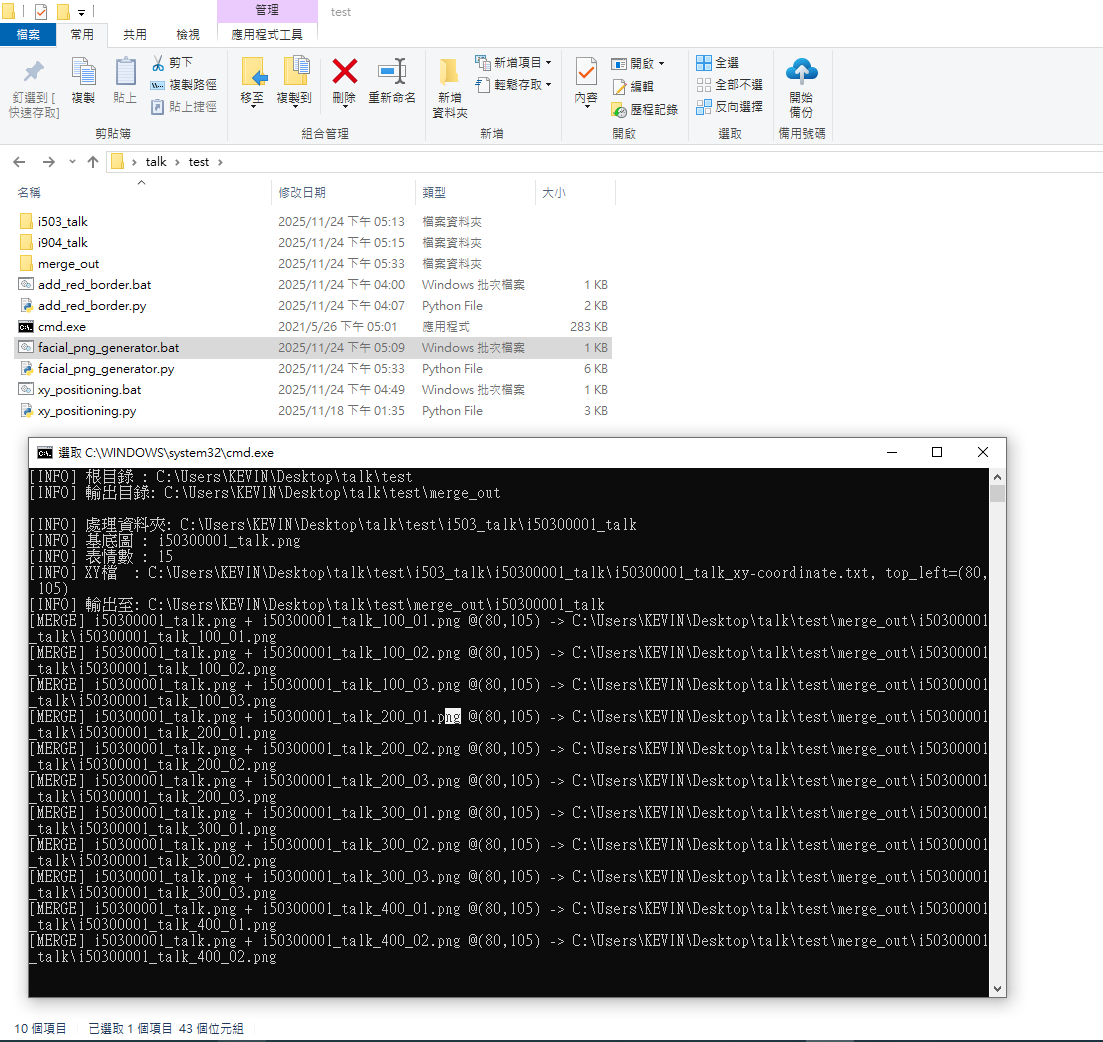Image resolution: width=1103 pixels, height=1042 pixels.
Task: Click the Delete (刪除) red X icon
Action: coord(344,72)
